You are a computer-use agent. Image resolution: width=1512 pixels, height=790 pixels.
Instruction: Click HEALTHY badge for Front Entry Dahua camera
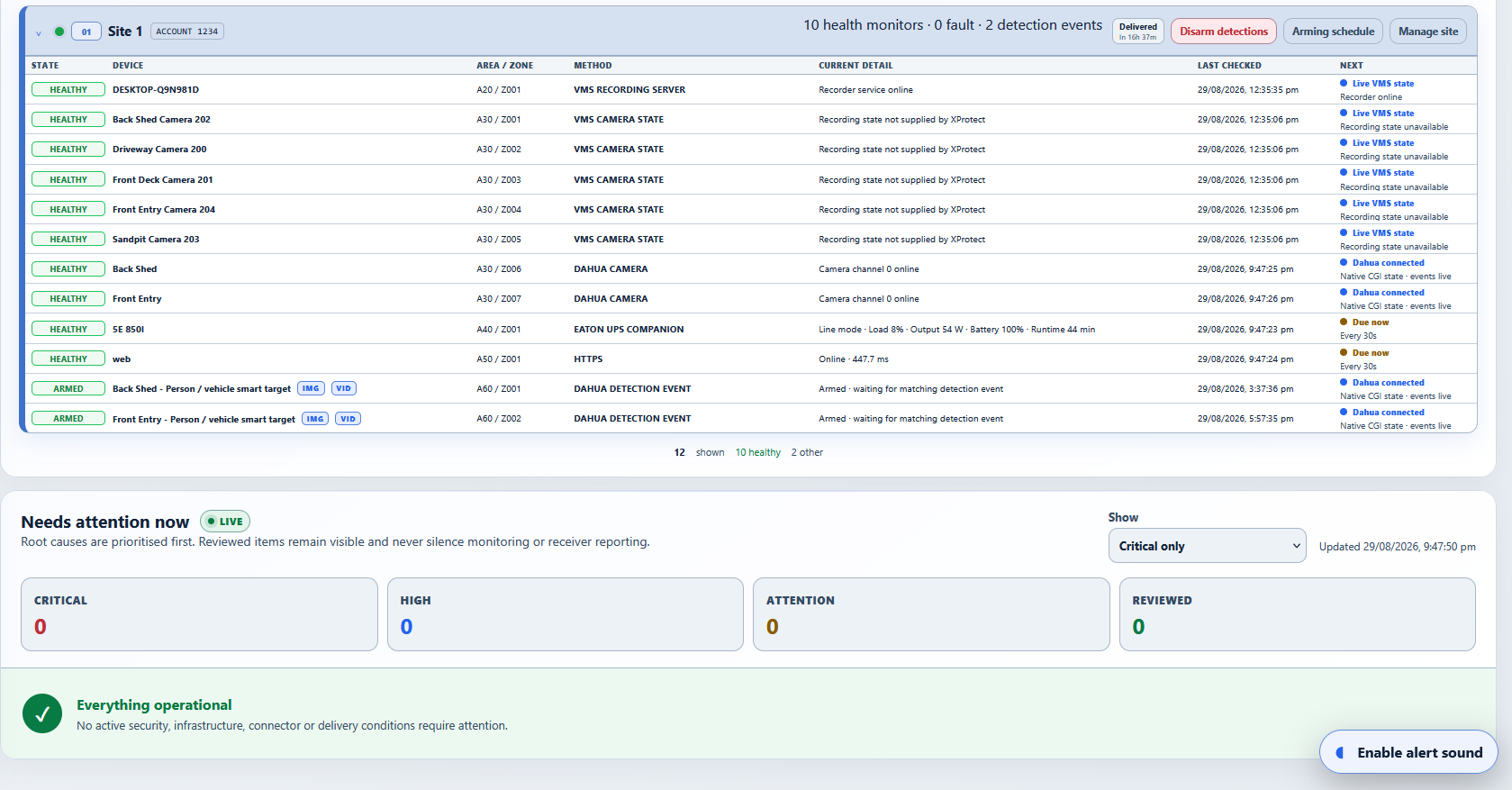point(68,298)
